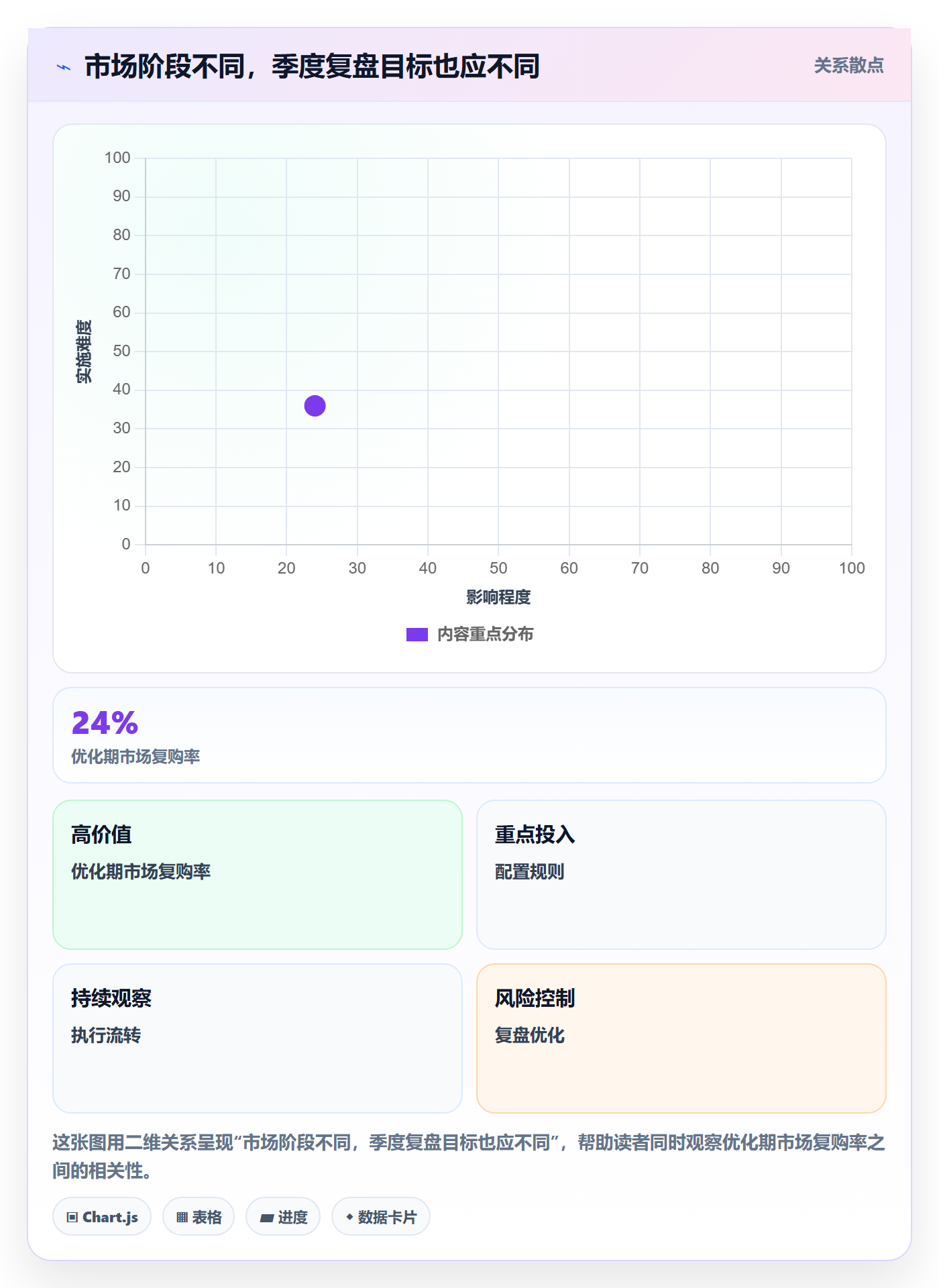Screen dimensions: 939x1288
Task: Click the purple scatter data point
Action: [x=315, y=406]
